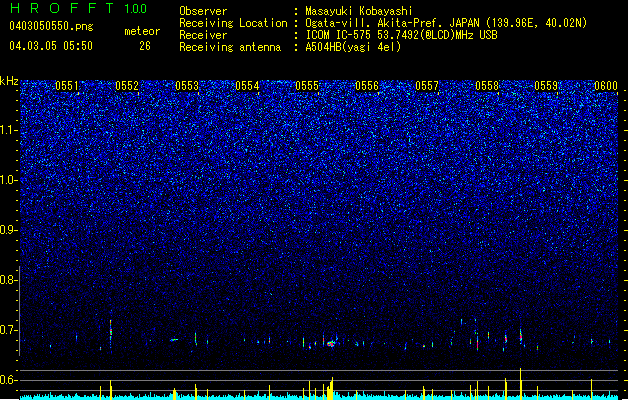Click the 0556 time marker
The image size is (629, 400).
tap(367, 86)
